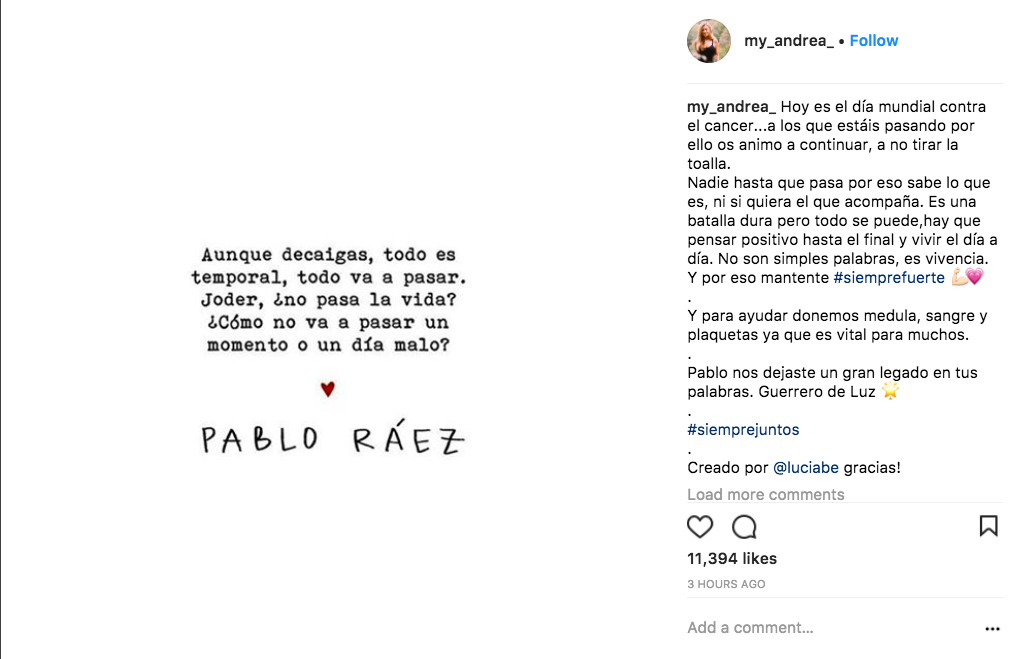View the 11,394 likes list
The image size is (1027, 659).
point(731,559)
